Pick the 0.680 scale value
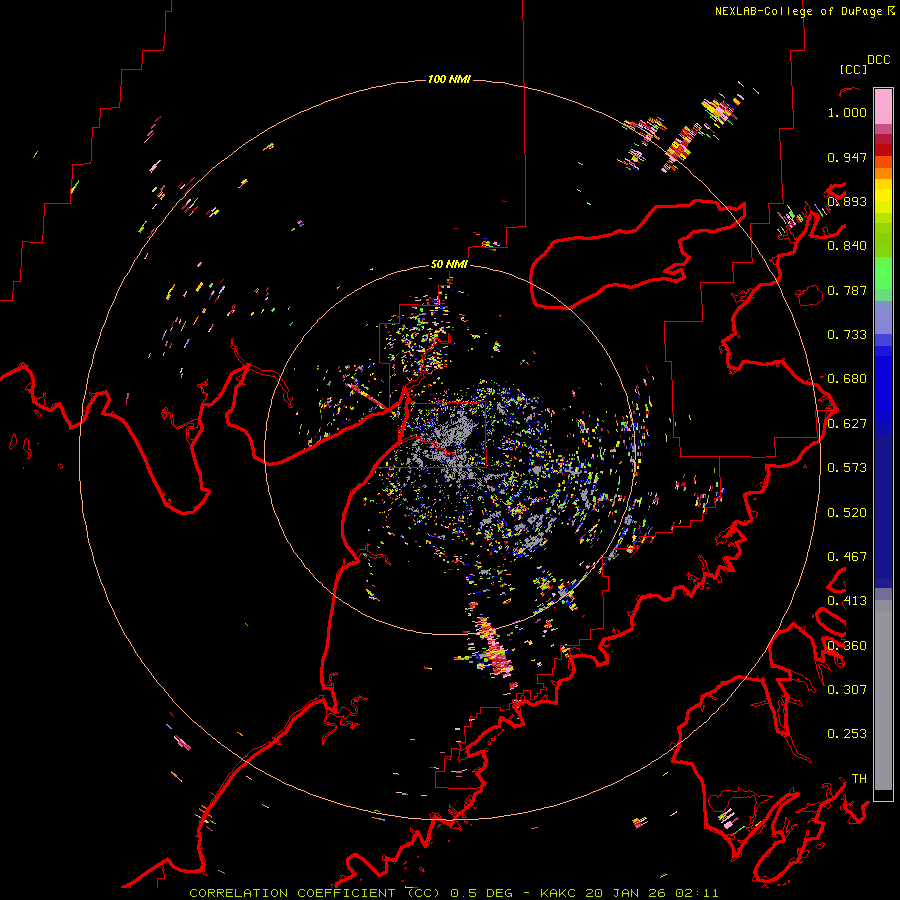 847,379
